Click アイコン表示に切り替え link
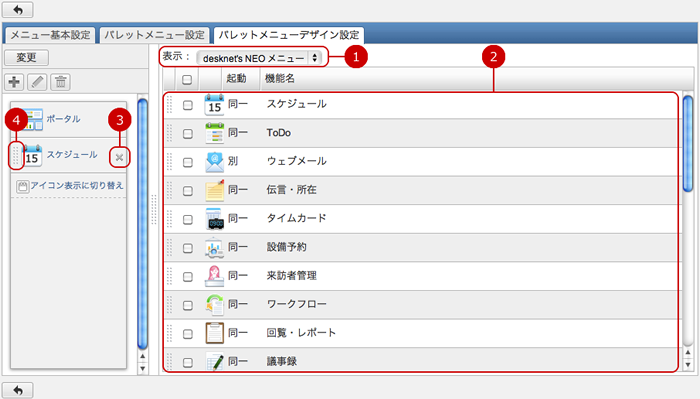This screenshot has width=700, height=399. [77, 185]
